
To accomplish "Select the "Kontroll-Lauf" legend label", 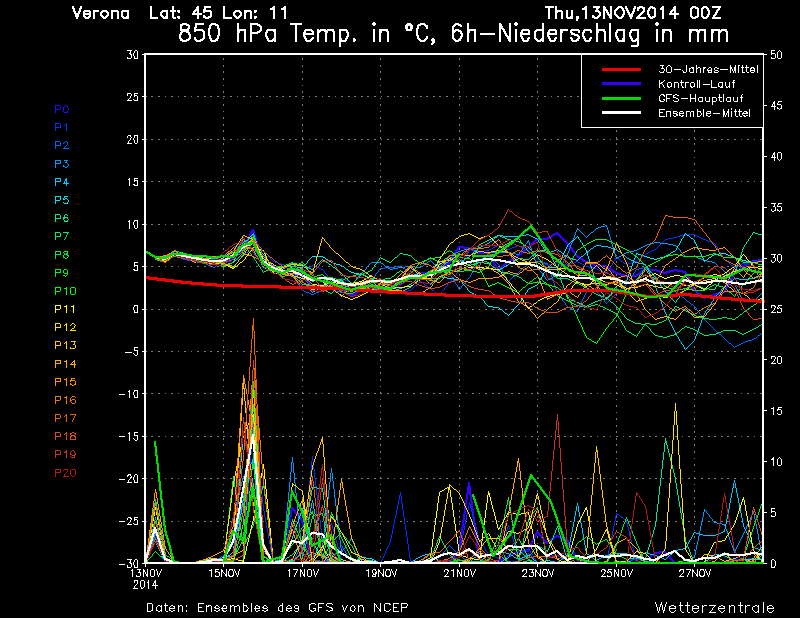I will 696,84.
